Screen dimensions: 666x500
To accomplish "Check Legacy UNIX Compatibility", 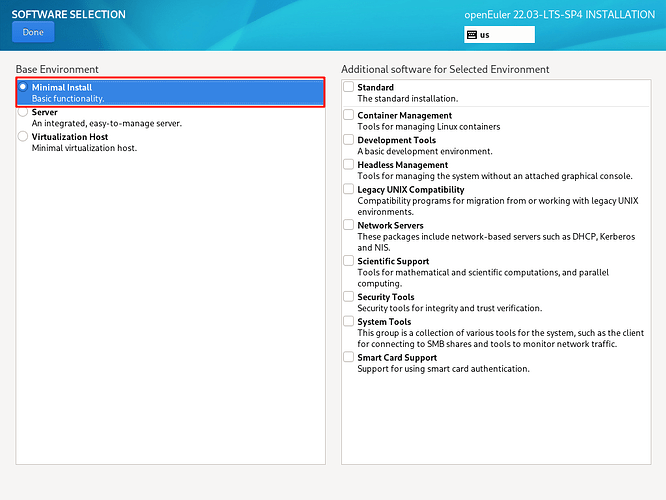I will coord(348,189).
